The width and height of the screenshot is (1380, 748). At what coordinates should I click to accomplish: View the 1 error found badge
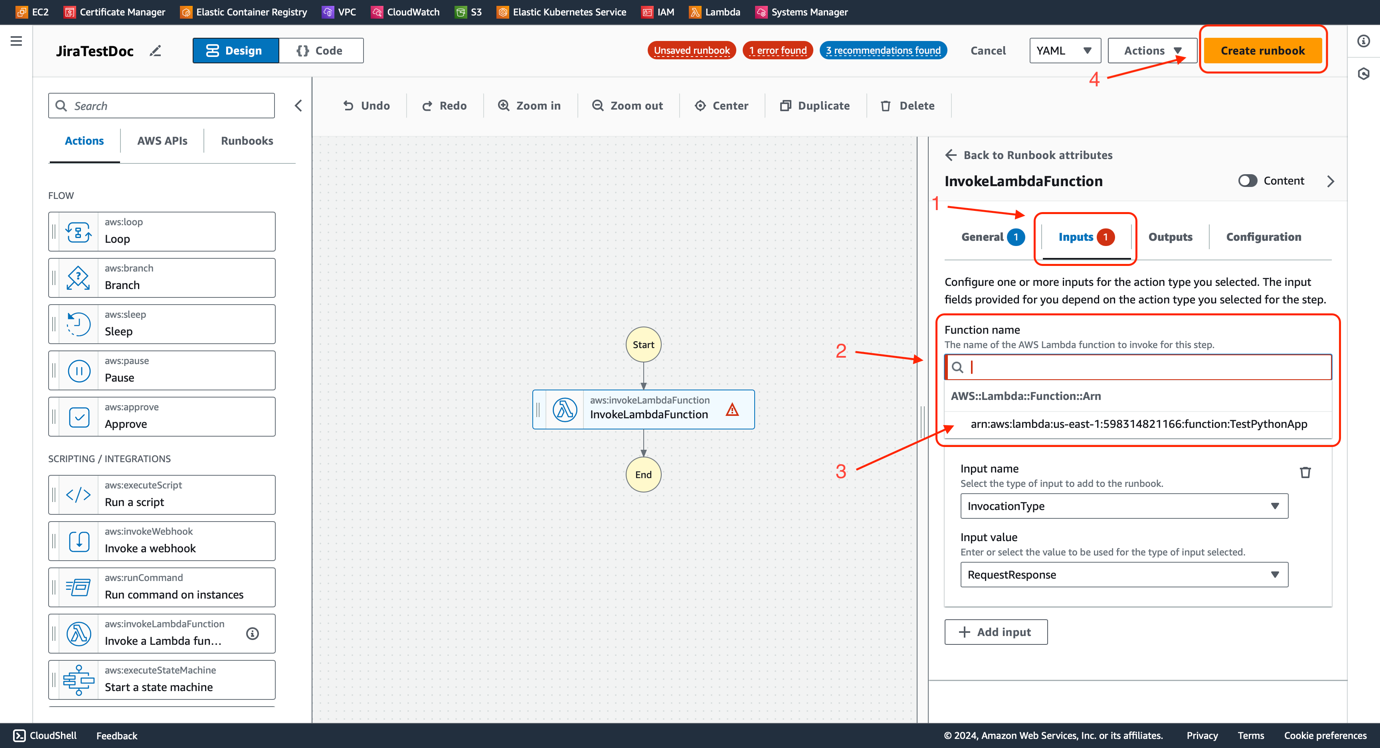click(778, 50)
